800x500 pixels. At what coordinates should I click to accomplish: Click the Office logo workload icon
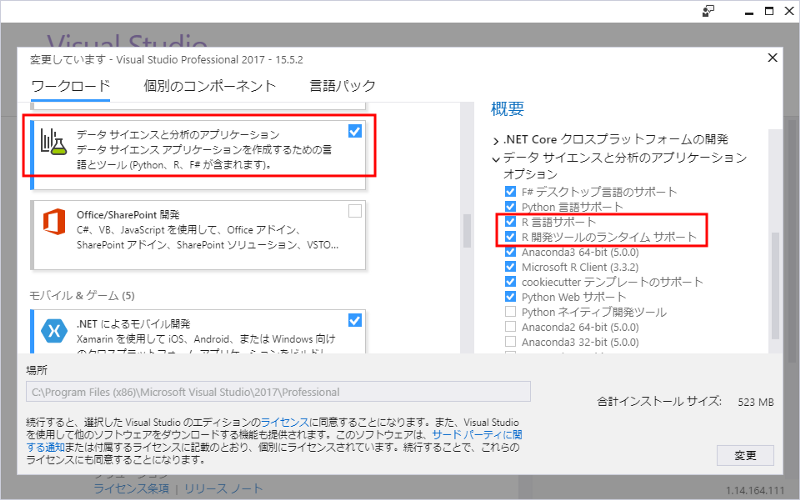tap(54, 221)
